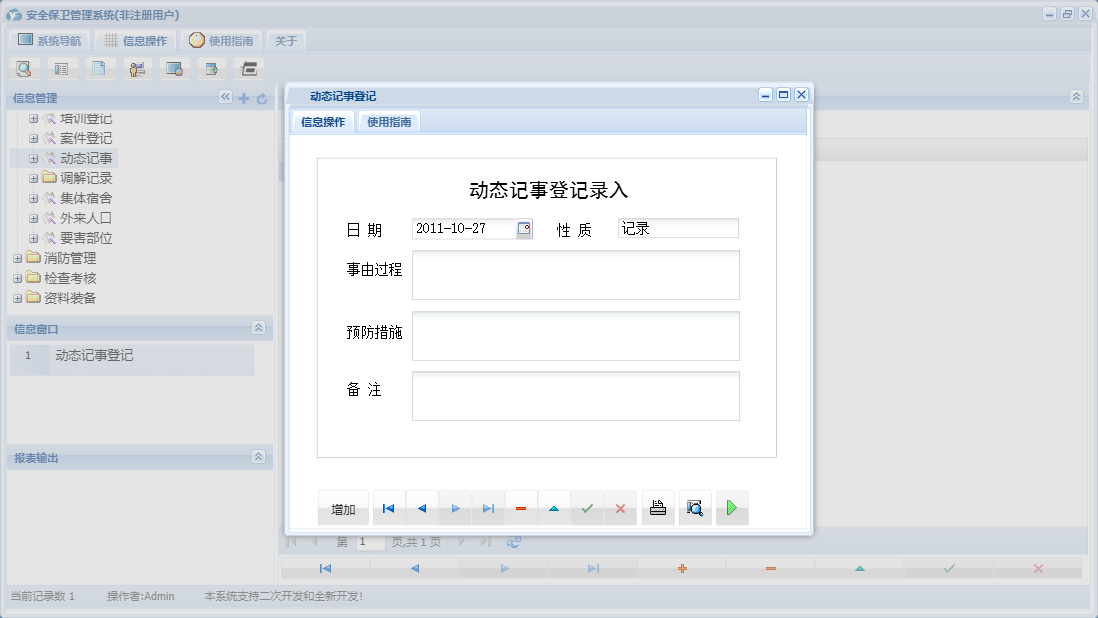Collapse the left sidebar with the chevron
The height and width of the screenshot is (618, 1098).
(x=226, y=98)
